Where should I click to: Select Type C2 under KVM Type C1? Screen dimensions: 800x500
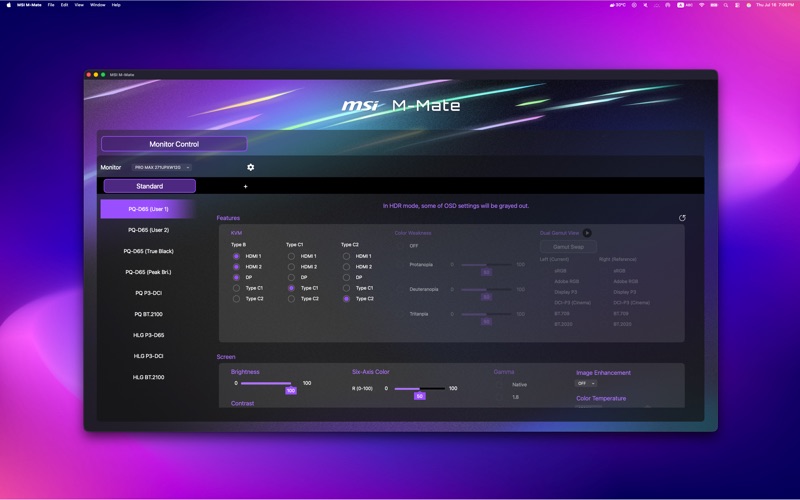click(291, 299)
